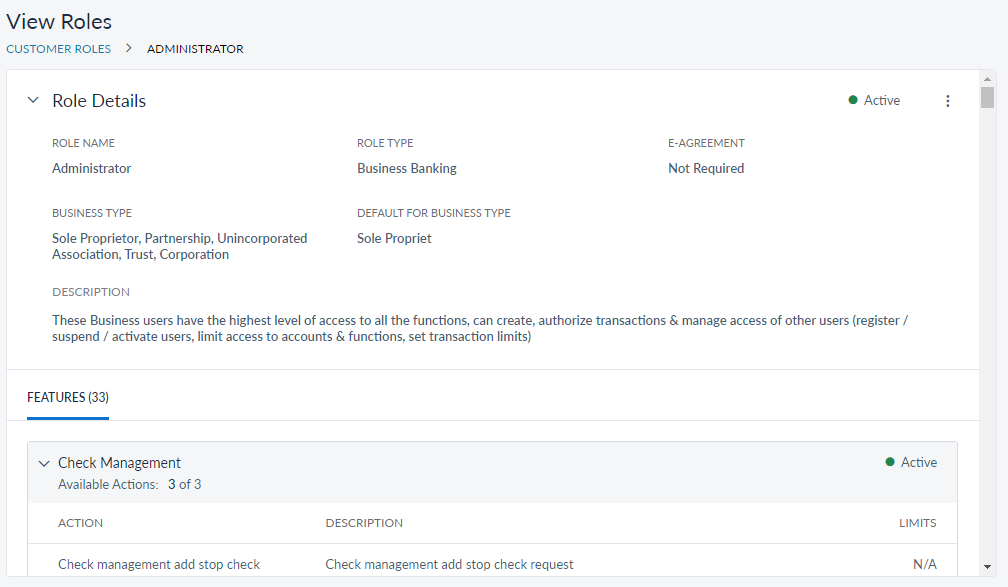Image resolution: width=1008 pixels, height=587 pixels.
Task: Click the green Active dot for Check Management
Action: pyautogui.click(x=890, y=462)
